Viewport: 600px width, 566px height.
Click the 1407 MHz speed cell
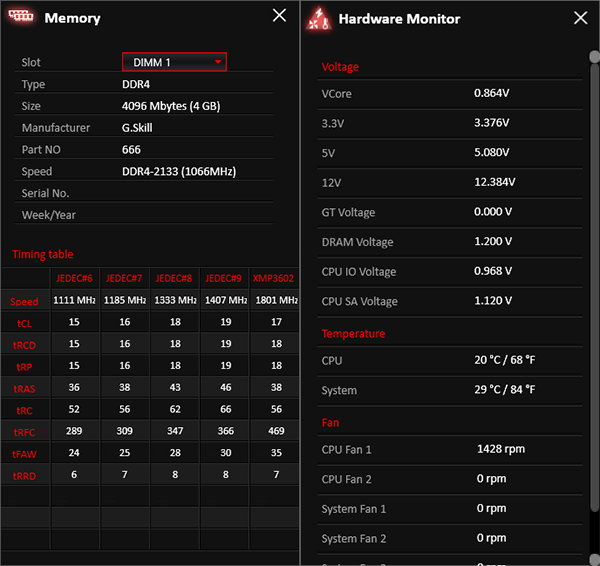pyautogui.click(x=226, y=300)
